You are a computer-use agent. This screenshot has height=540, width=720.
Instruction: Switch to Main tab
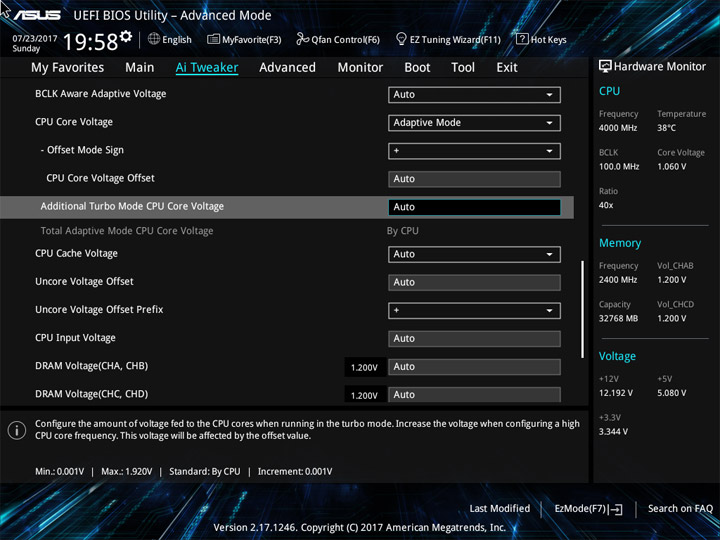(140, 68)
